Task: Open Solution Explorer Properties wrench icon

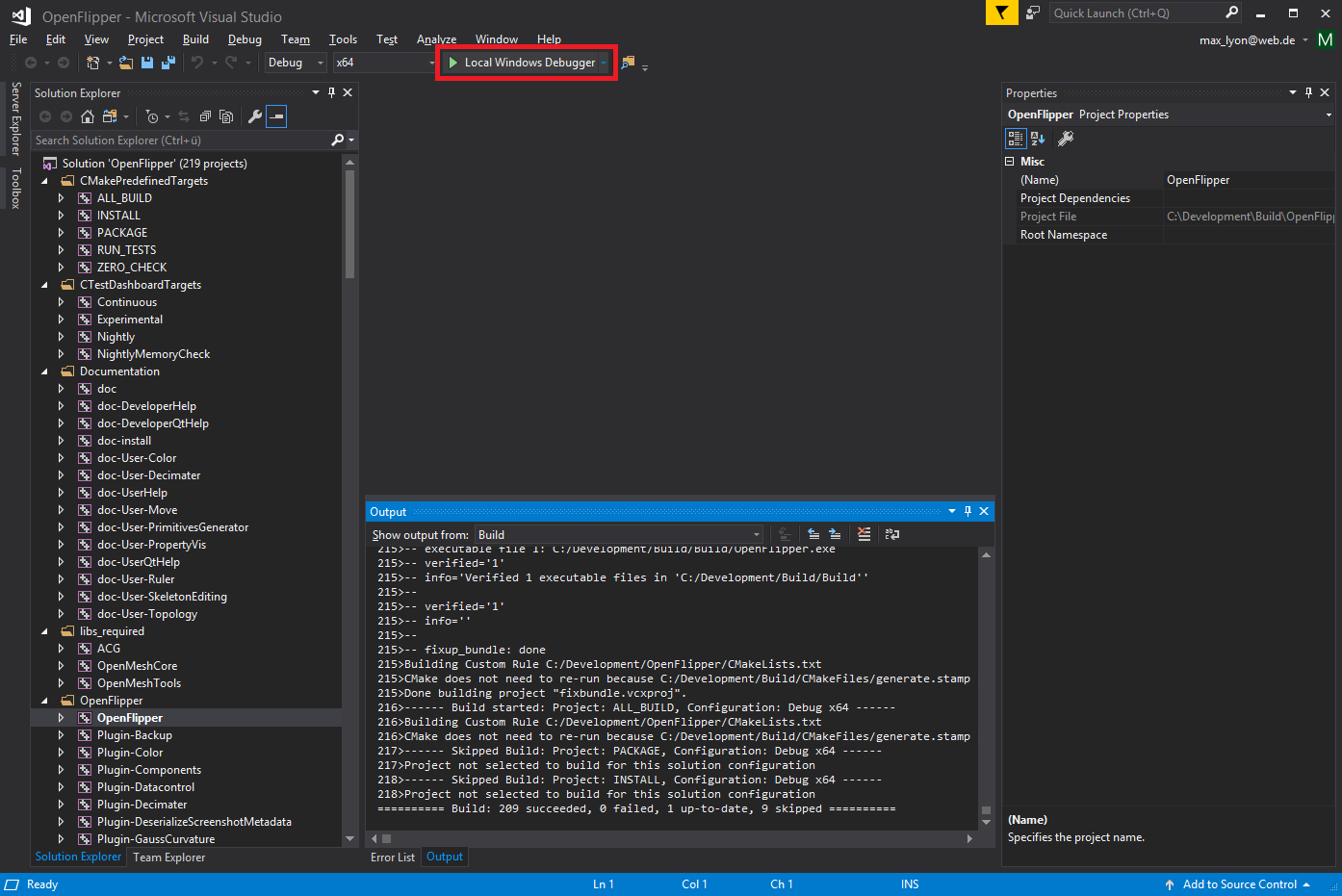Action: [256, 116]
